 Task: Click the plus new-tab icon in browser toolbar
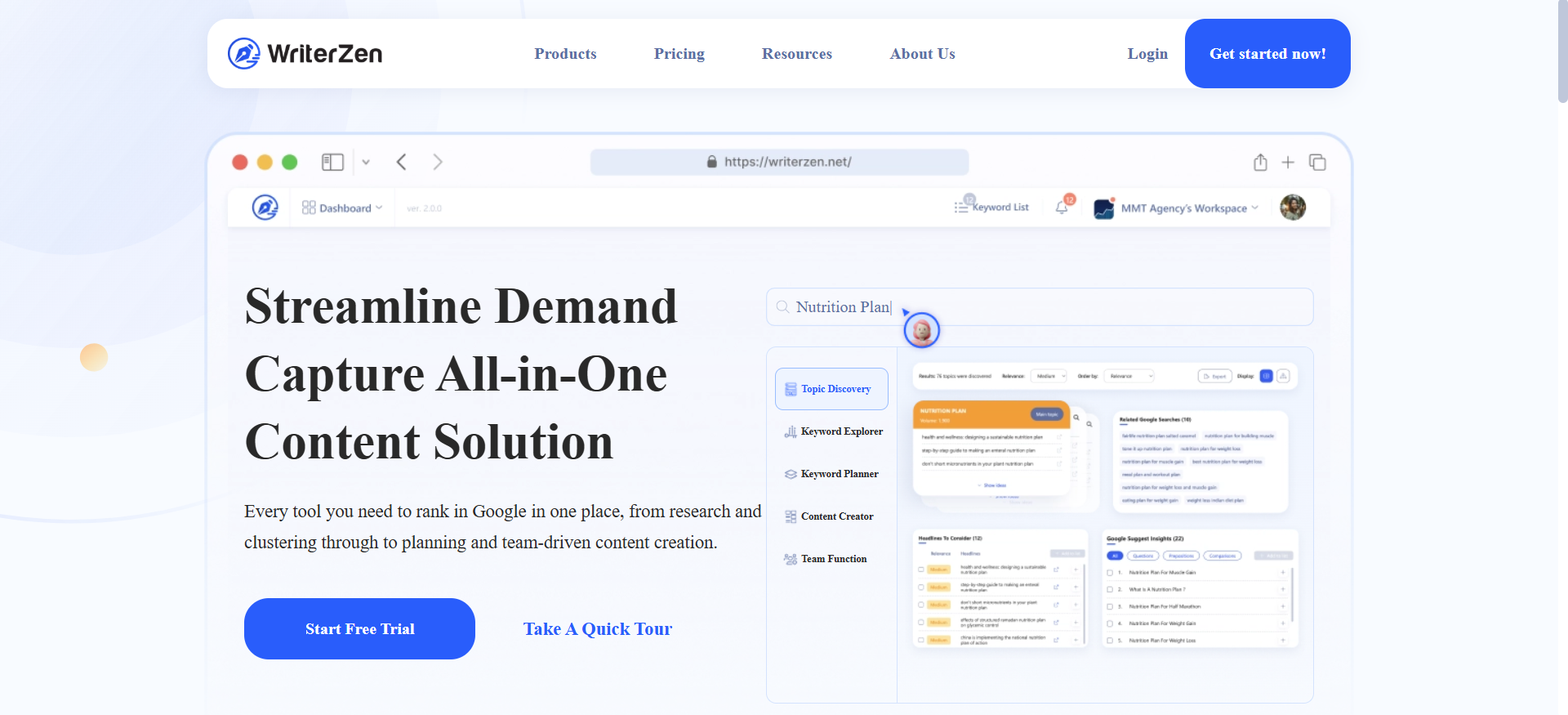[x=1288, y=162]
